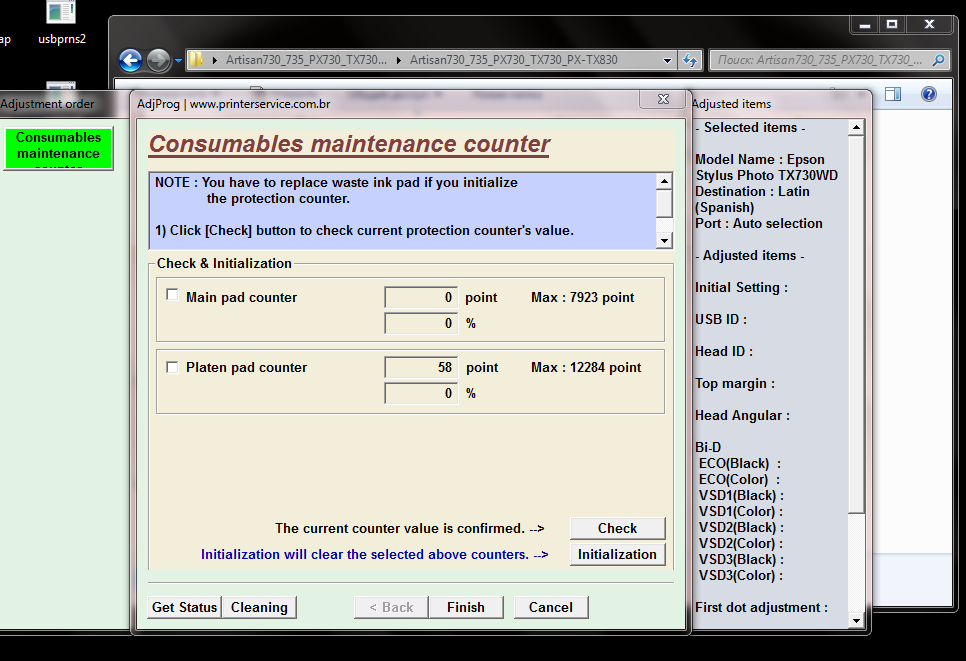Close the AdjProg dialog window

[663, 99]
